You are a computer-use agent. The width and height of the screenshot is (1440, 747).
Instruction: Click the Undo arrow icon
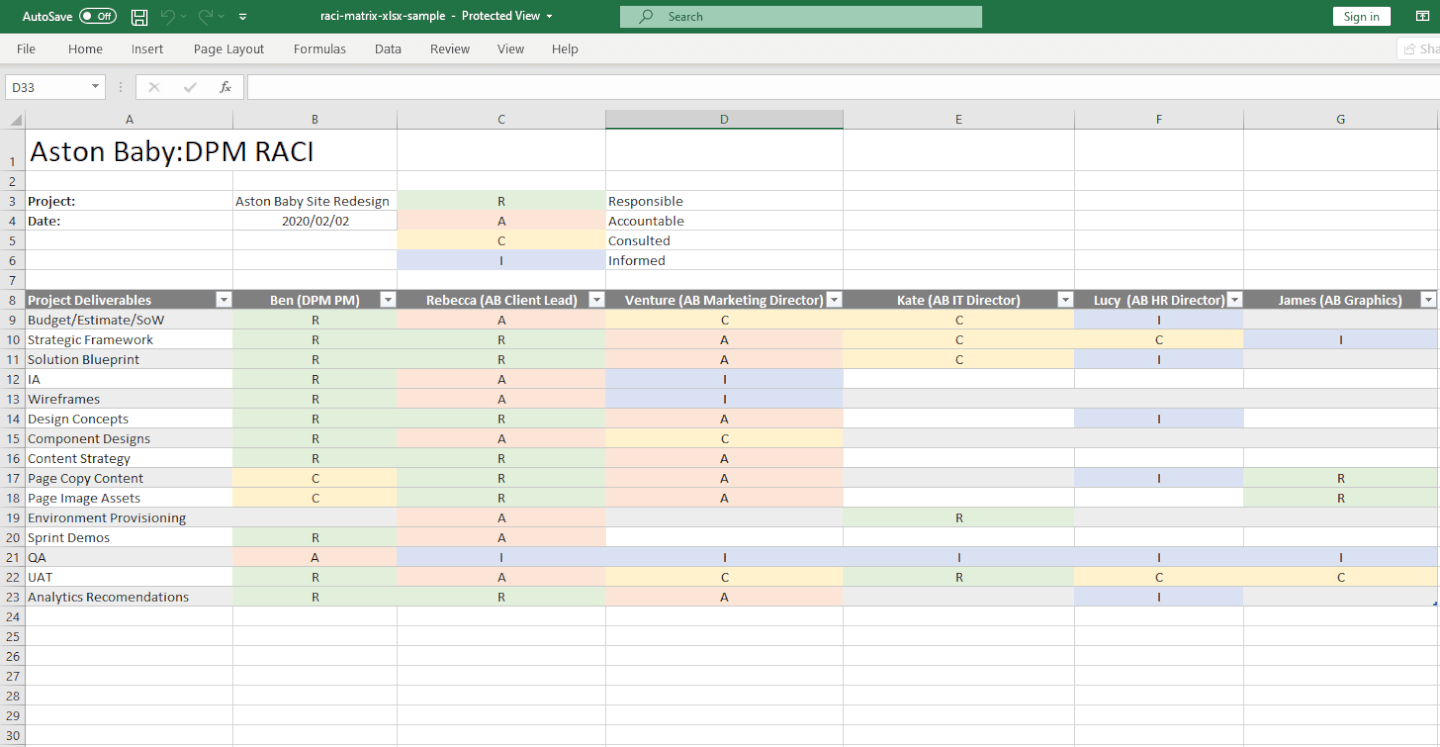(168, 16)
